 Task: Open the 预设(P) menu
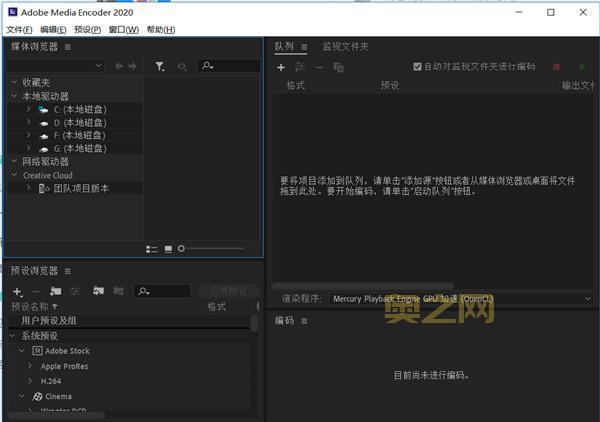pyautogui.click(x=88, y=29)
